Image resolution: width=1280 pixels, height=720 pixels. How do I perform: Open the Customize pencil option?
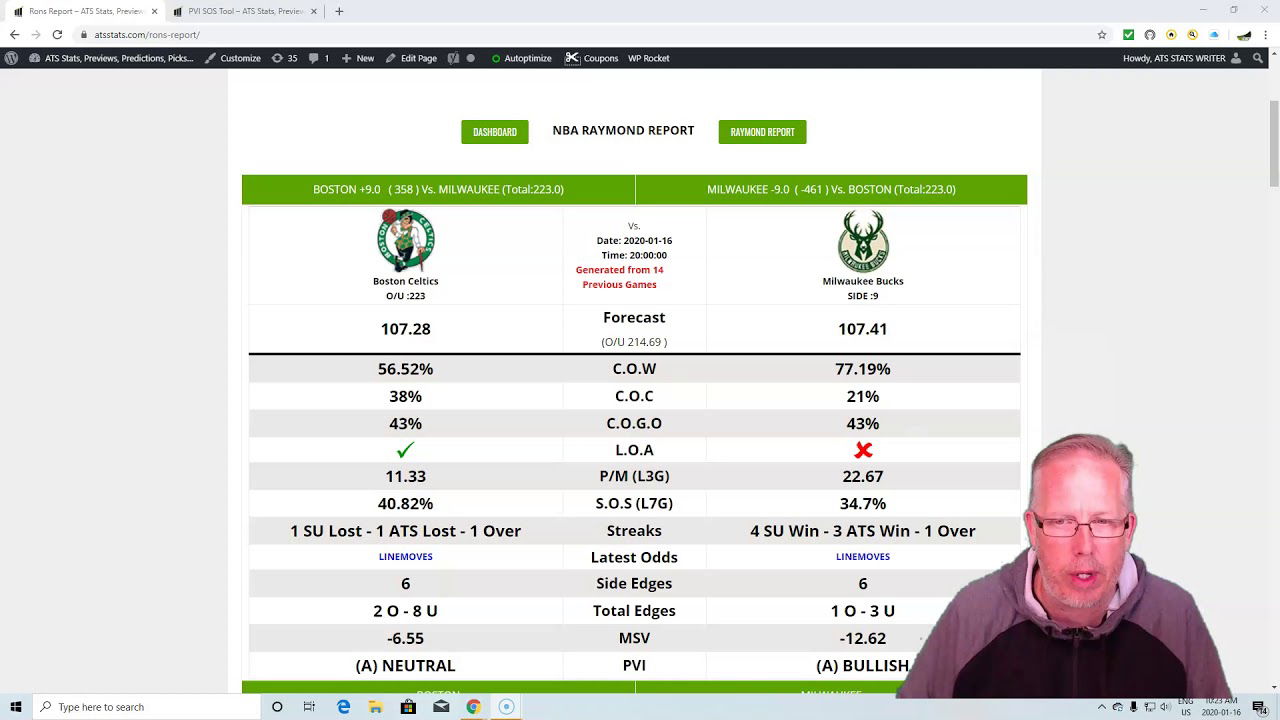233,58
